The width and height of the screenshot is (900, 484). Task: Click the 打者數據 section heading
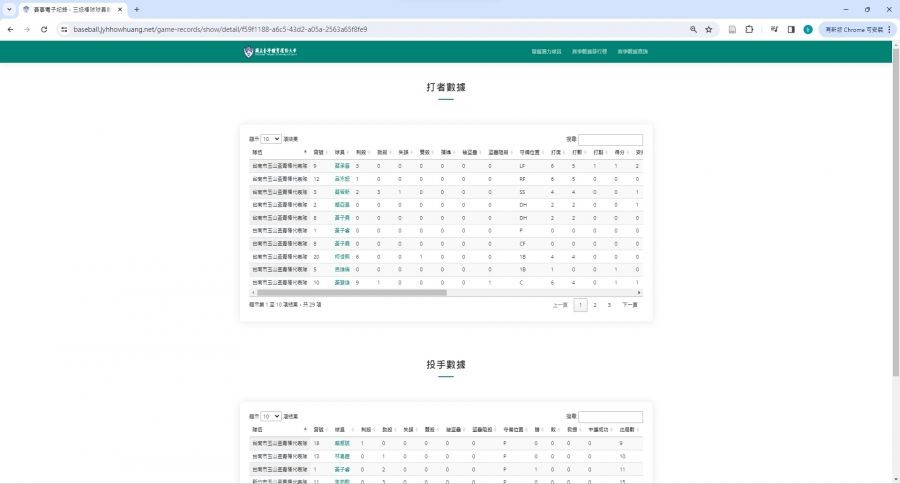(x=446, y=87)
